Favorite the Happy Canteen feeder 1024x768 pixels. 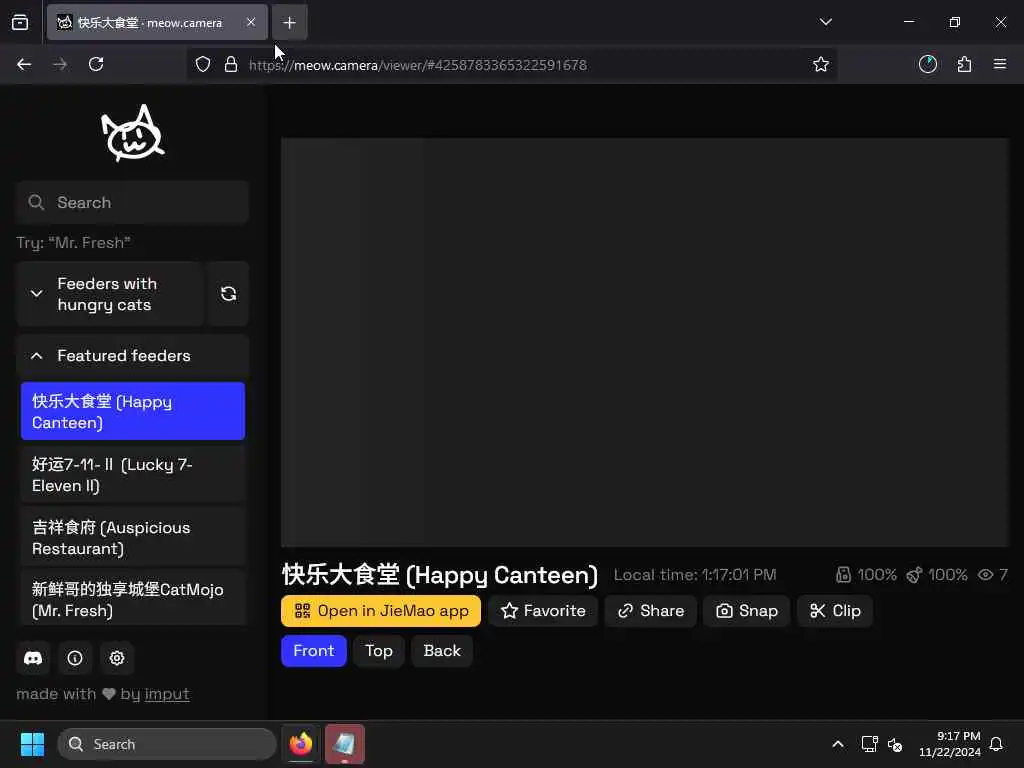[543, 611]
